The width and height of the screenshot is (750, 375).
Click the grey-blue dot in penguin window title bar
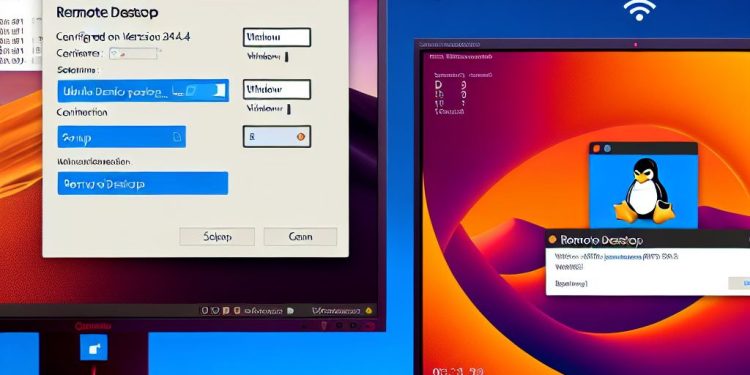(x=607, y=148)
